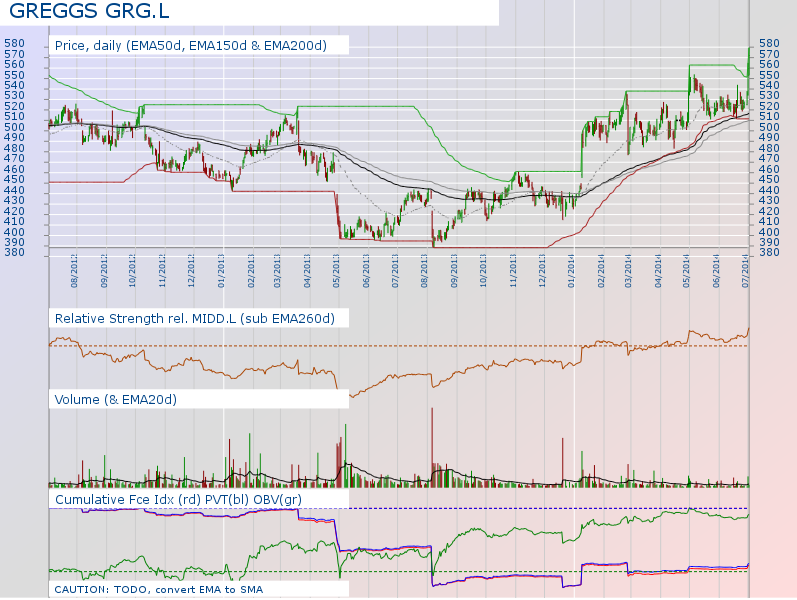Click the 01/2014 date label
Image resolution: width=797 pixels, height=600 pixels.
pyautogui.click(x=571, y=271)
